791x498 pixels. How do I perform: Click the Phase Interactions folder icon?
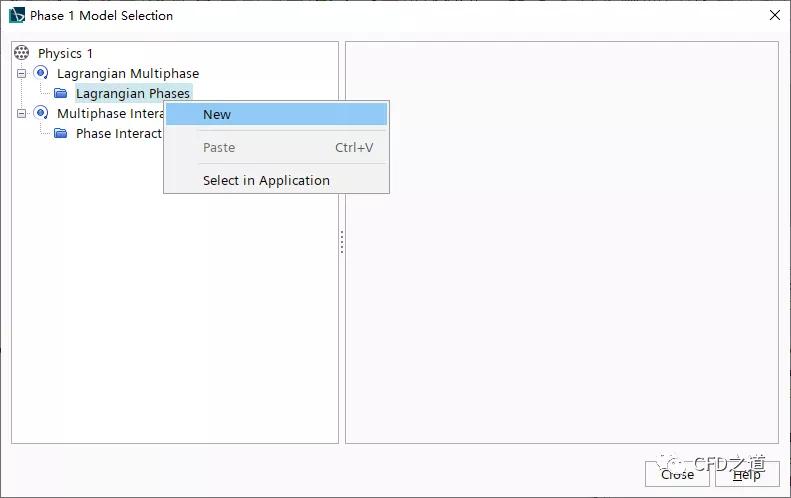[61, 133]
